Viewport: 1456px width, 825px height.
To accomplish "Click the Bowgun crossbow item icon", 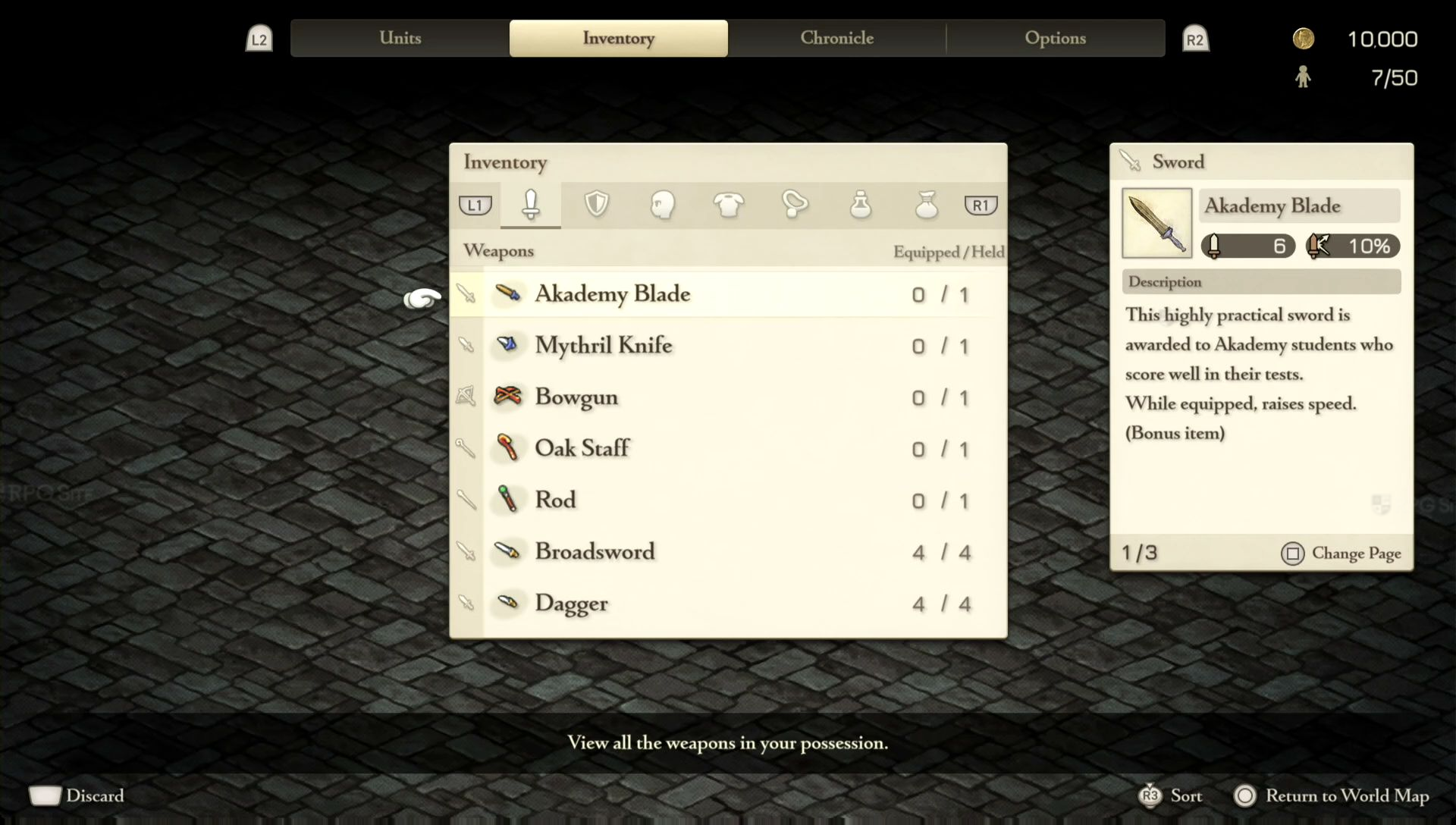I will pos(507,396).
